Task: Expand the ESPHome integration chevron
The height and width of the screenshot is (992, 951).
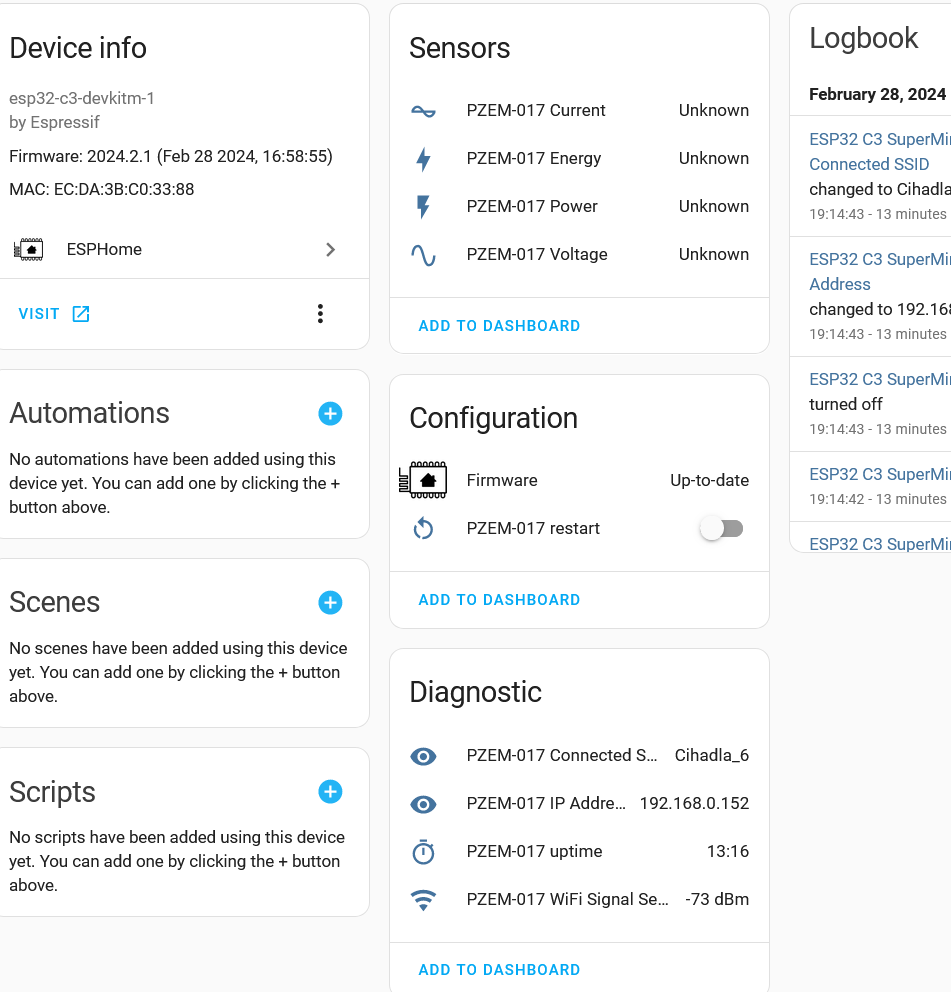Action: 330,250
